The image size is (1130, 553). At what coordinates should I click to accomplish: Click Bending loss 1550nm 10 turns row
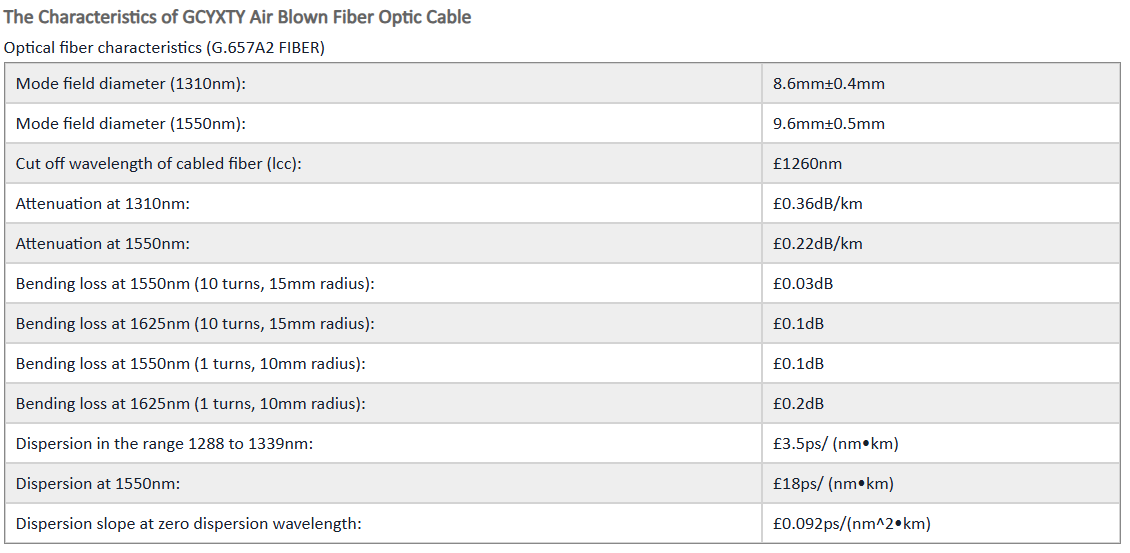[562, 283]
